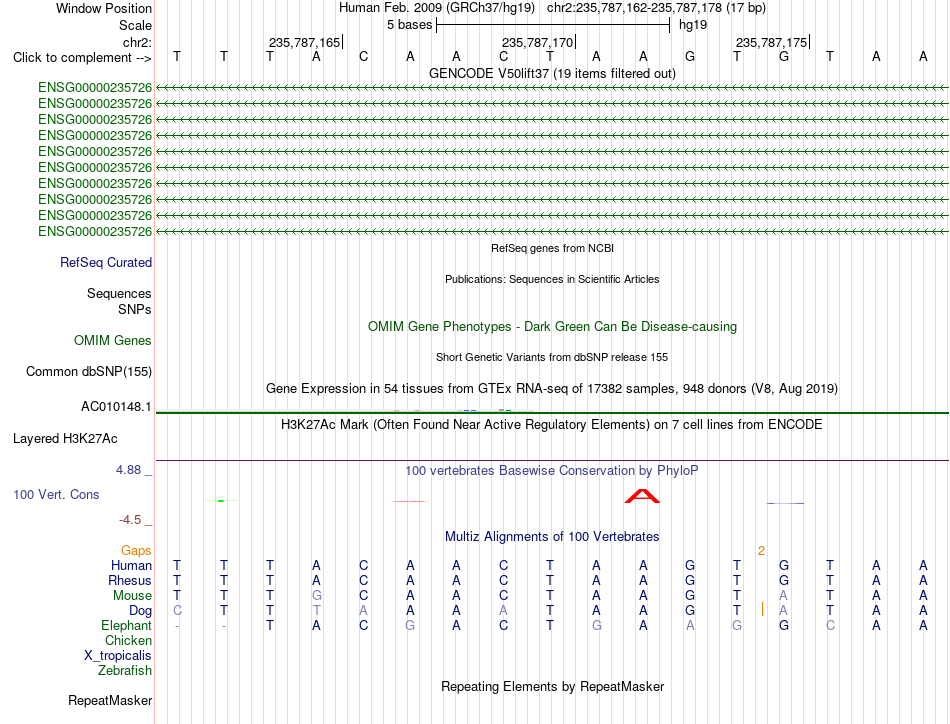Click the -4.5 PhyloP lower limit value
Viewport: 950px width, 724px height.
coord(130,520)
